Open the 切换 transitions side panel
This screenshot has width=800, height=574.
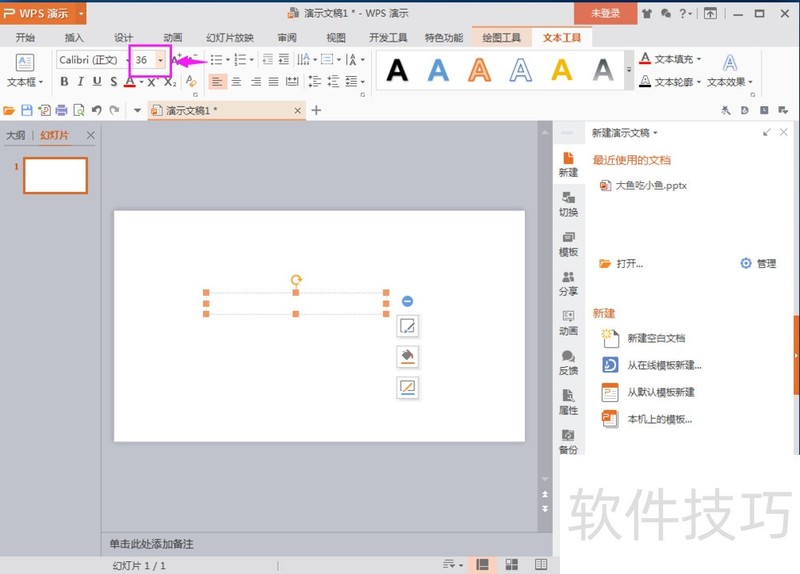(x=568, y=203)
